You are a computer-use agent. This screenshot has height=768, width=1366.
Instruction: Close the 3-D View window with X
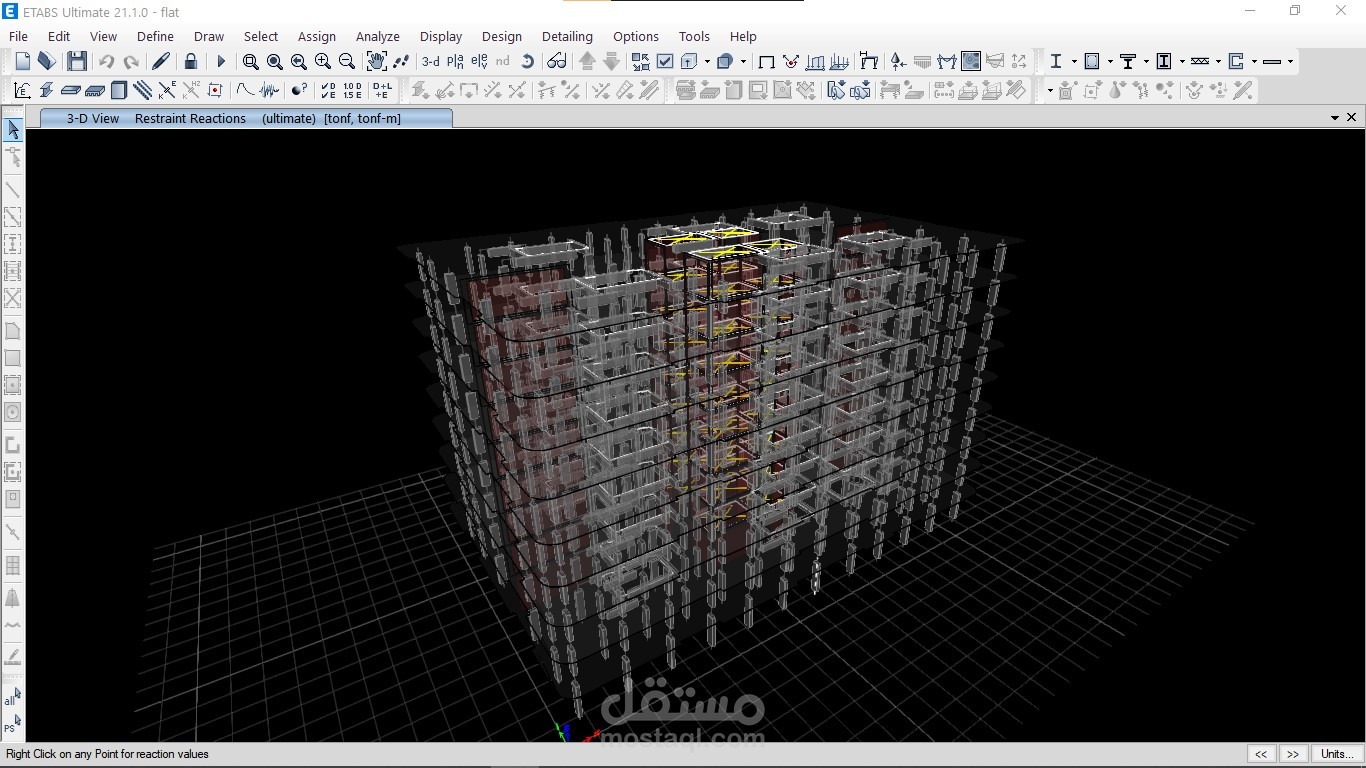pyautogui.click(x=1352, y=118)
